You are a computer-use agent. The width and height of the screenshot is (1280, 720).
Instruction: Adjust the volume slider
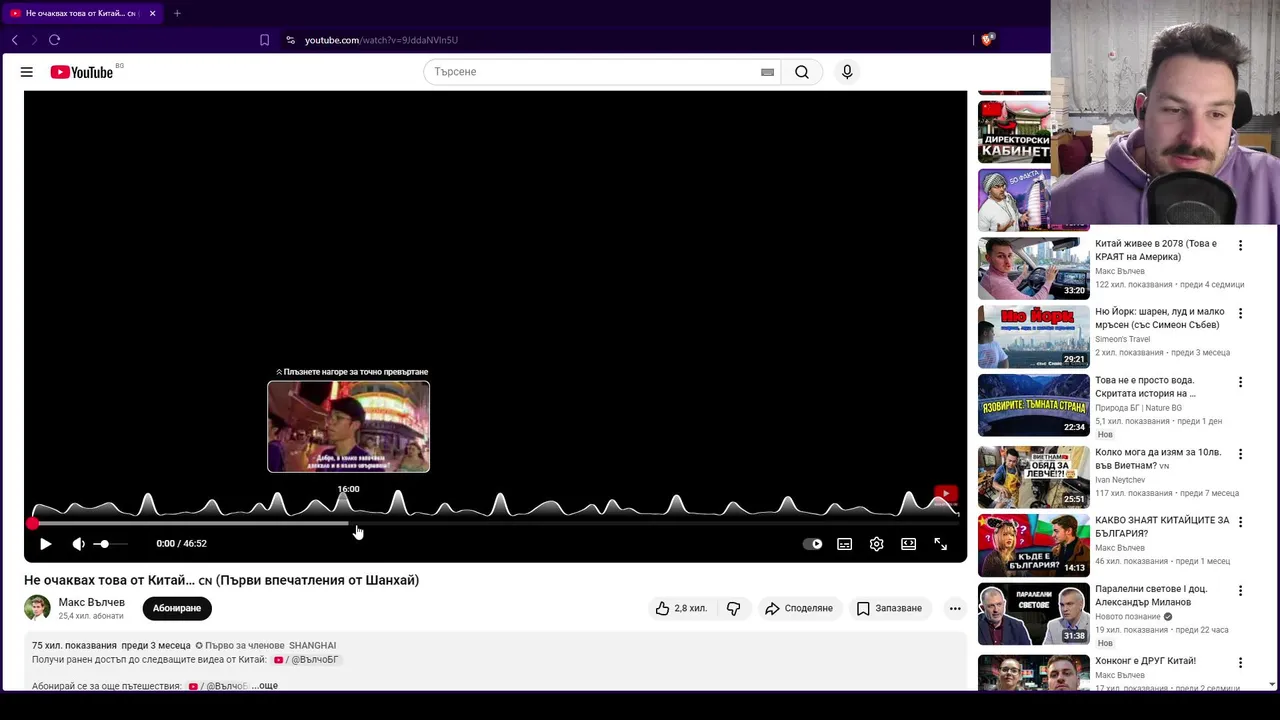110,544
